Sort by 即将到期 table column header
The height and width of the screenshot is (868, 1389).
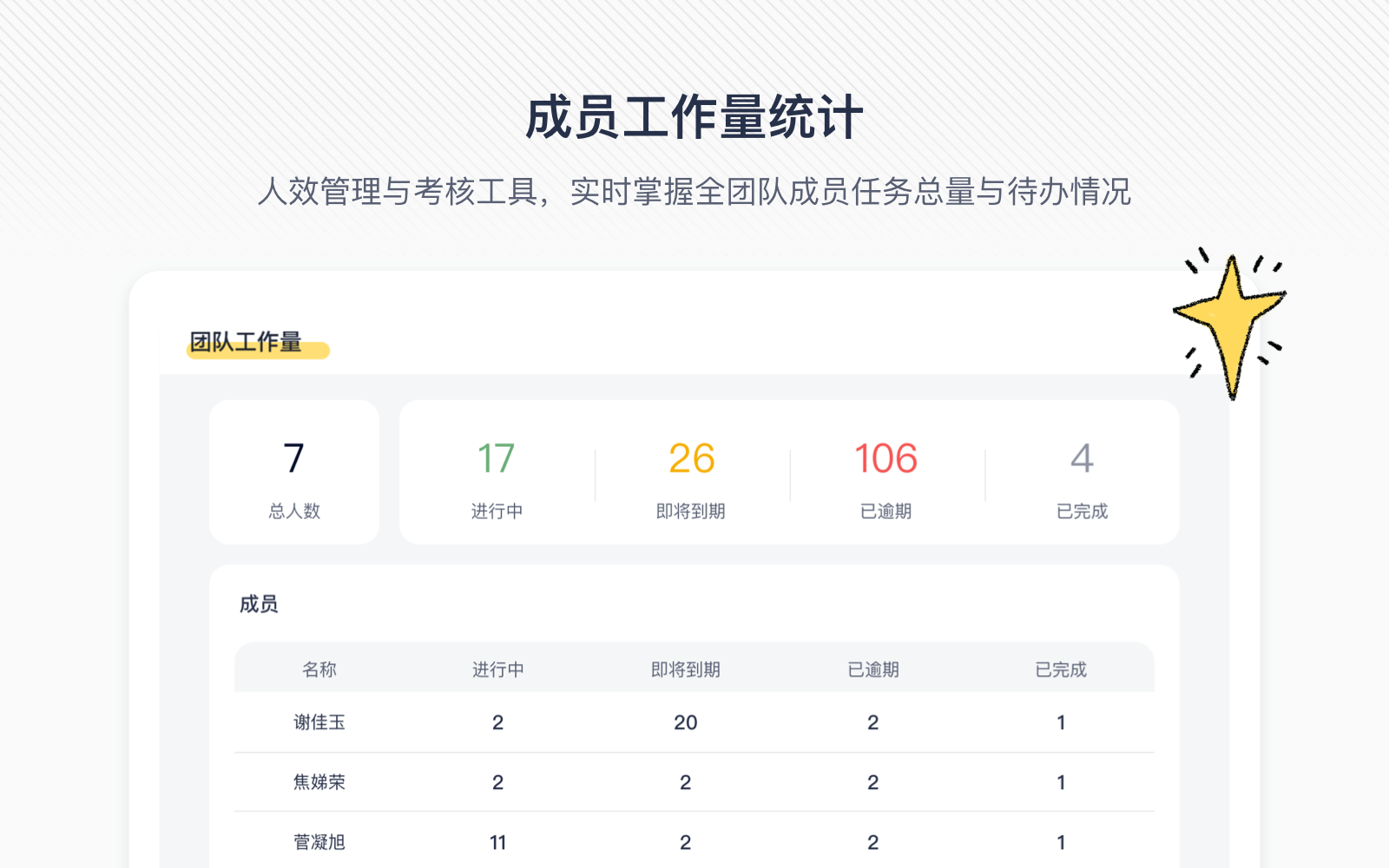[685, 669]
